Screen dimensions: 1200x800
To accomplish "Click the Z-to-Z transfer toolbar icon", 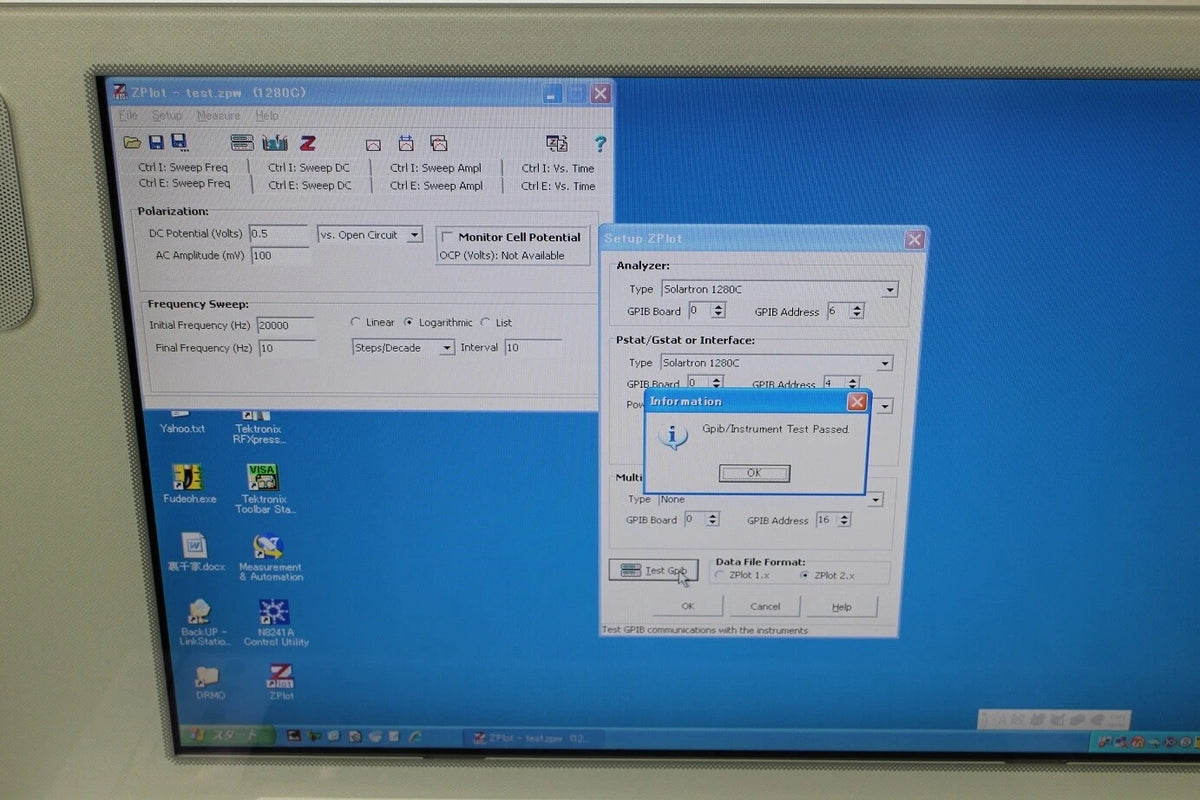I will pyautogui.click(x=557, y=143).
